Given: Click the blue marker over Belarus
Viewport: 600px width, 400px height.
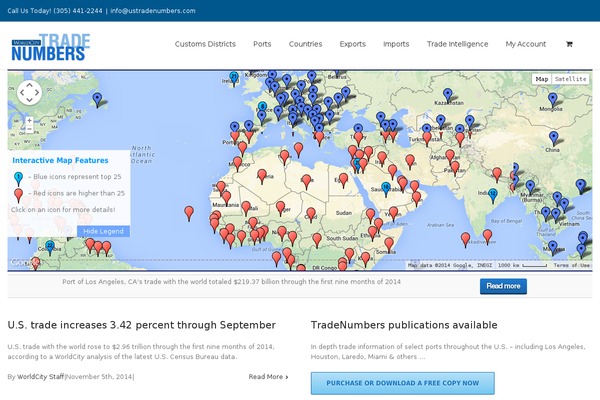Looking at the screenshot, I should (x=337, y=73).
